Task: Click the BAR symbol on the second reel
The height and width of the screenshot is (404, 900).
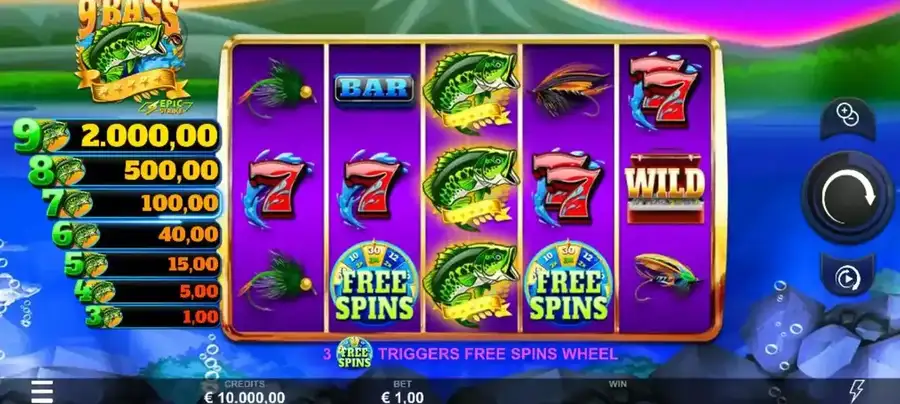Action: point(374,89)
